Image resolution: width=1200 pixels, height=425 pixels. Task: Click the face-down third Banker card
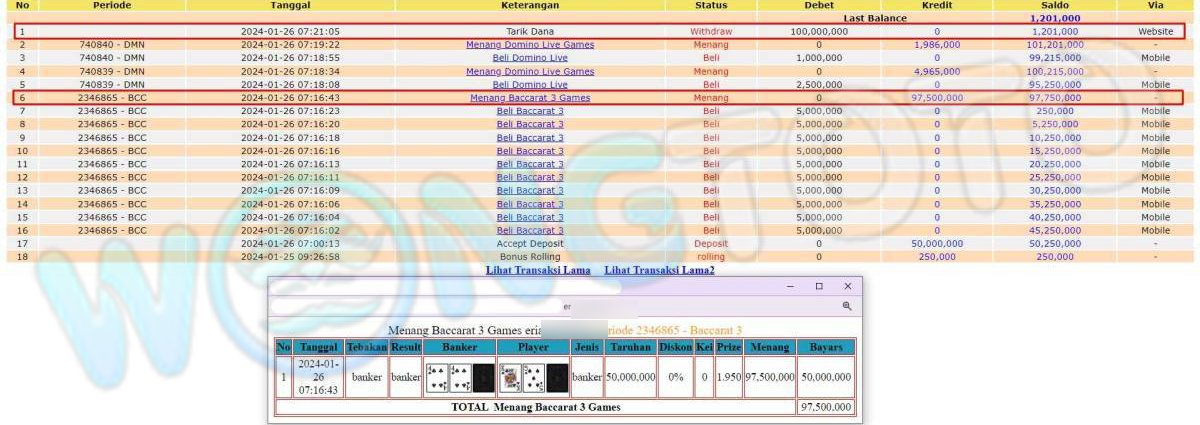click(482, 377)
